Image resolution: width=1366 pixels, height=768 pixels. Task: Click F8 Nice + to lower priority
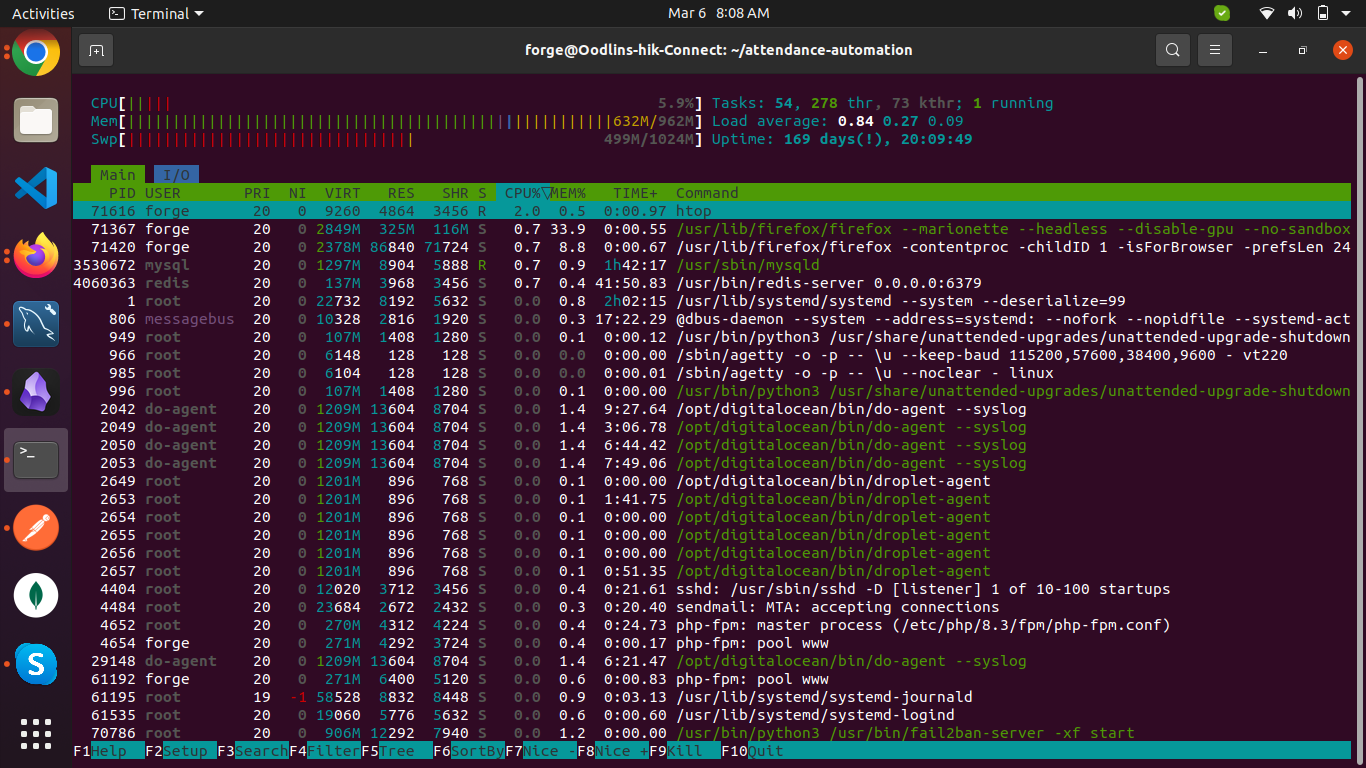point(613,751)
